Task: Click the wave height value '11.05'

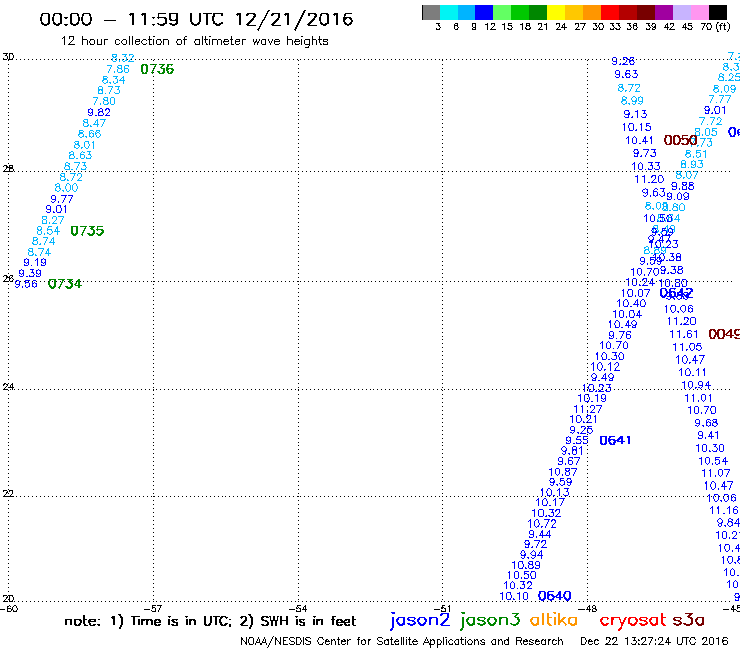Action: tap(687, 347)
